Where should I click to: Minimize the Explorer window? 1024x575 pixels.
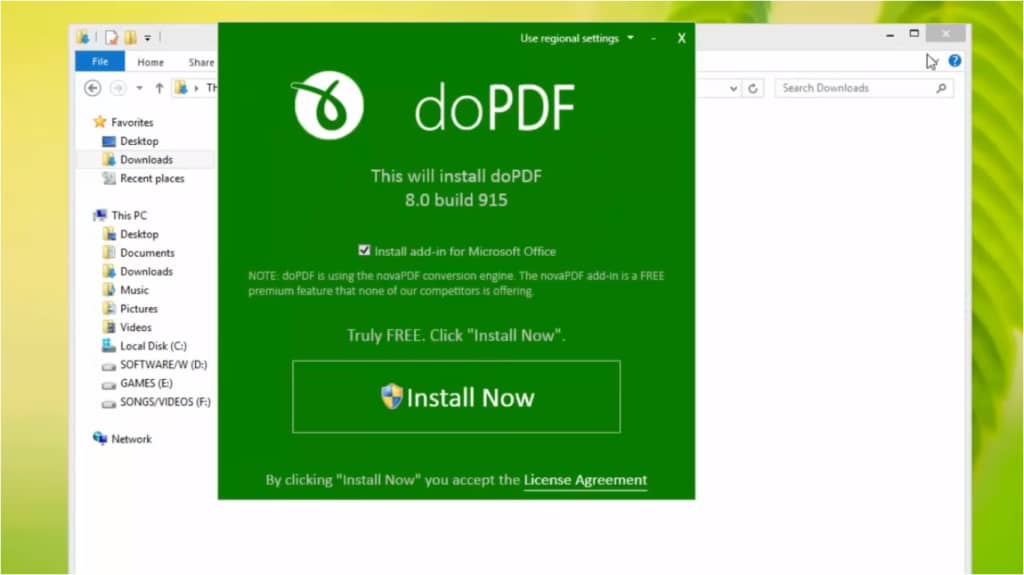point(890,34)
